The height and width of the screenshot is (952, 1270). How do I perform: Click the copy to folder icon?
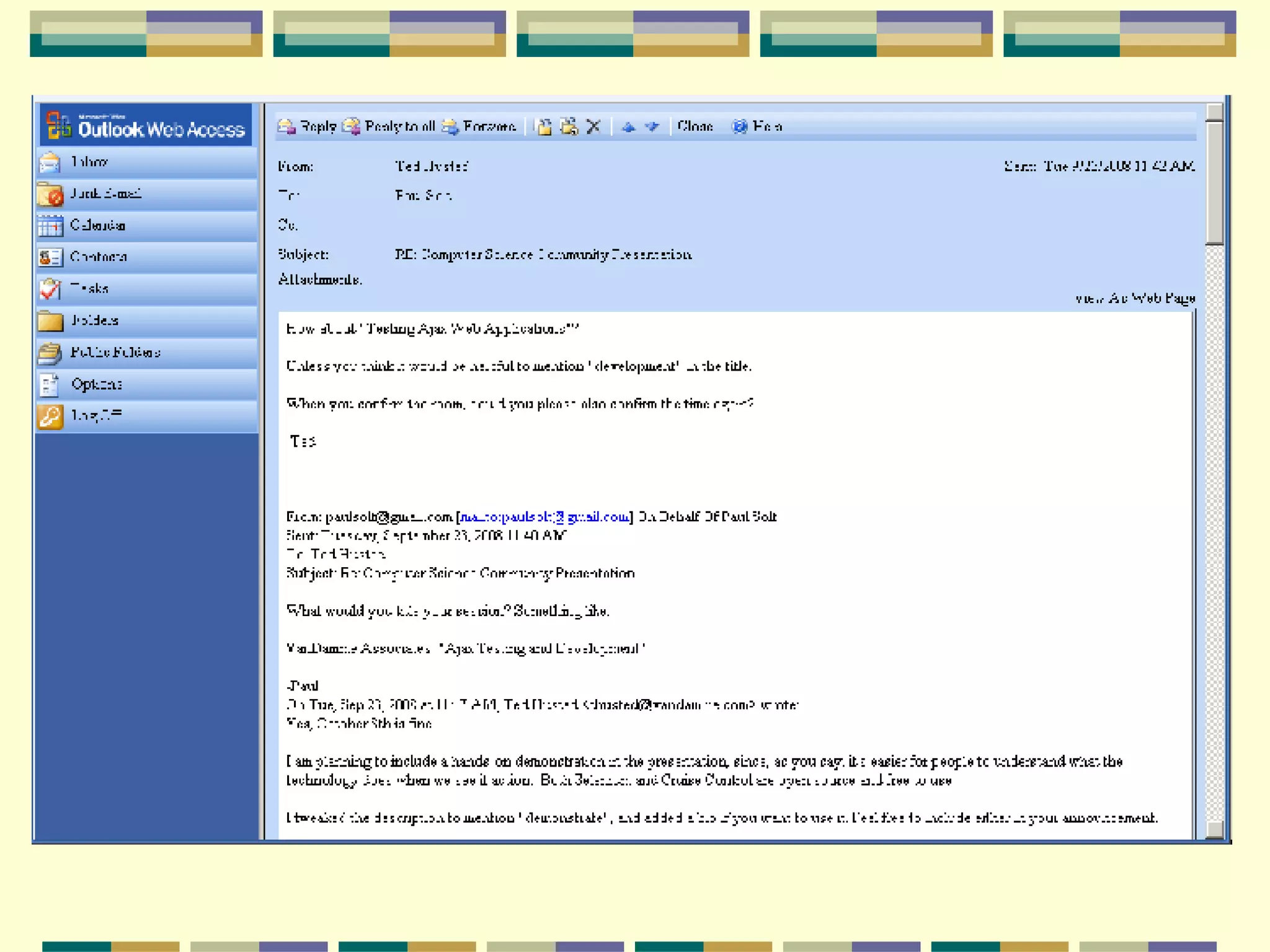[x=569, y=127]
